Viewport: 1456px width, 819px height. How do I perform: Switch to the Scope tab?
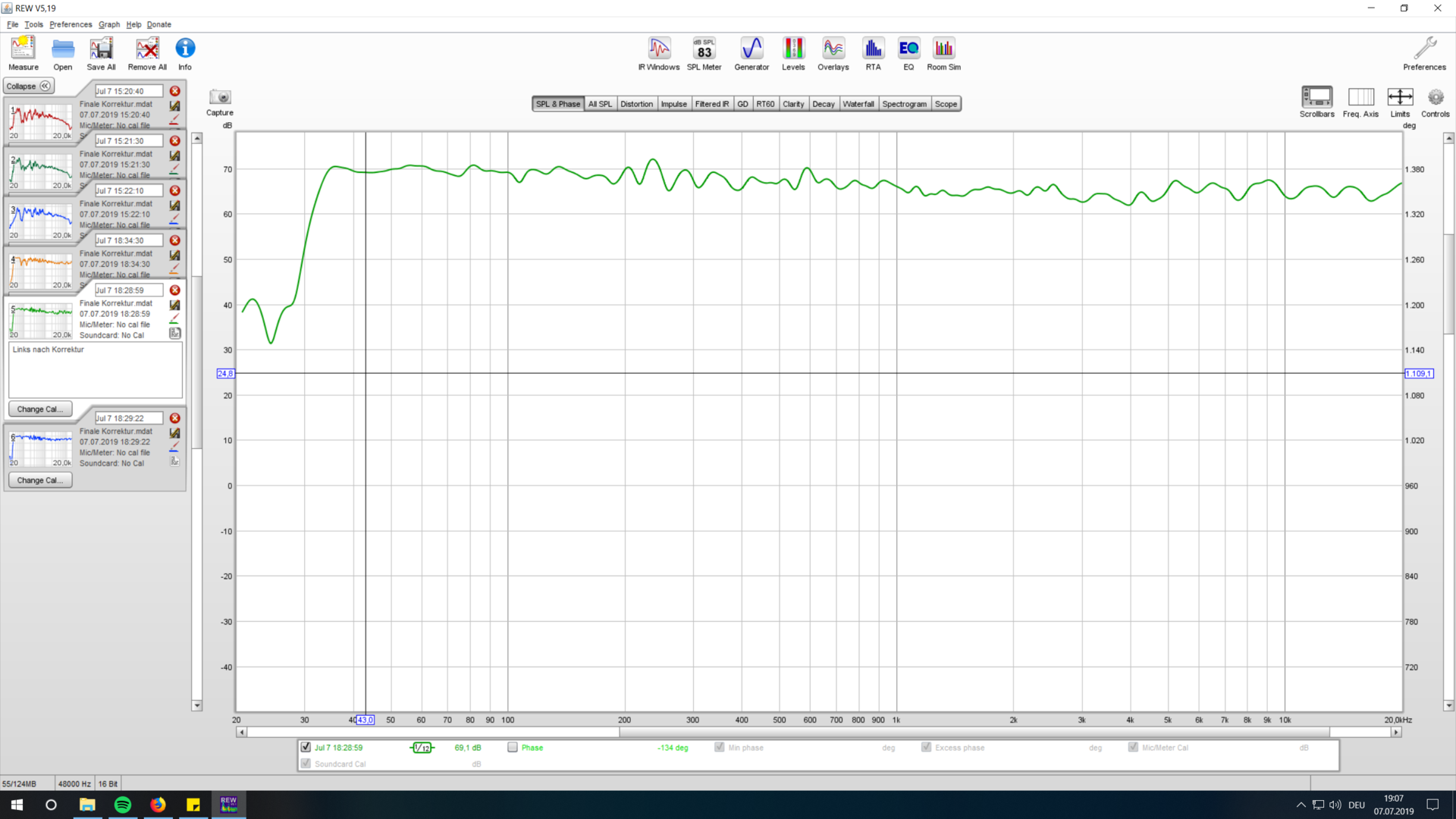pos(946,104)
